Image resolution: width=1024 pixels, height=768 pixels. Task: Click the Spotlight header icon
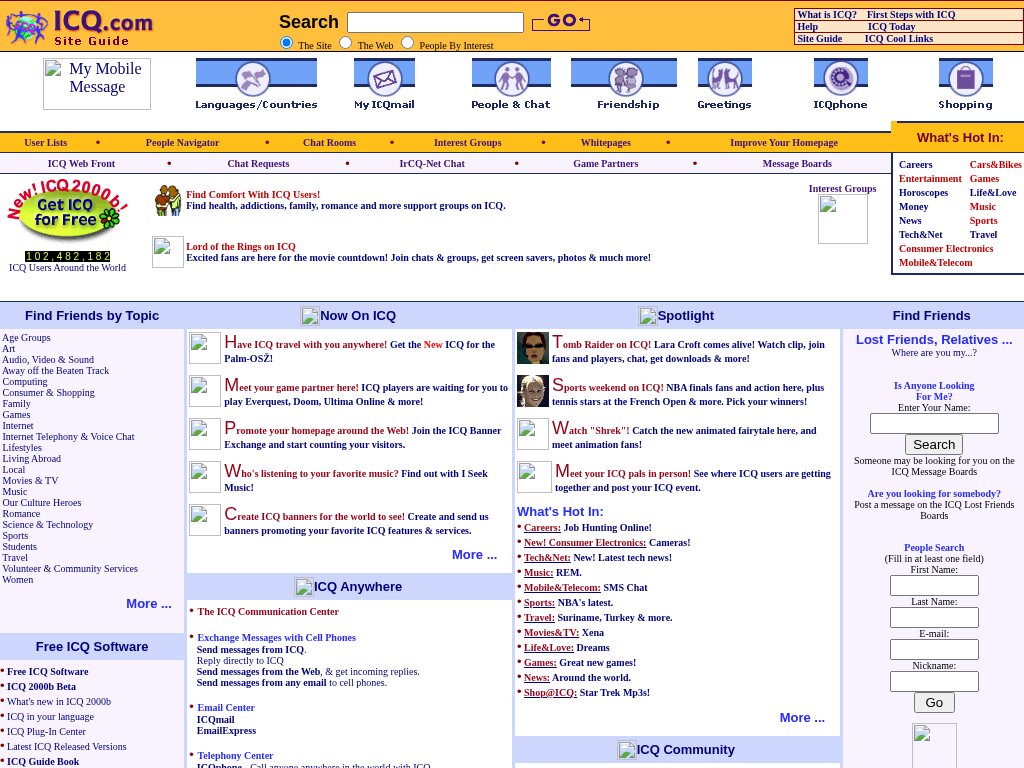[647, 316]
